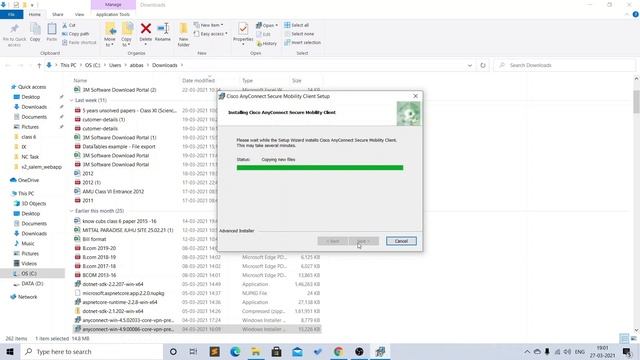Open the New item dropdown
640x360 pixels.
(209, 25)
